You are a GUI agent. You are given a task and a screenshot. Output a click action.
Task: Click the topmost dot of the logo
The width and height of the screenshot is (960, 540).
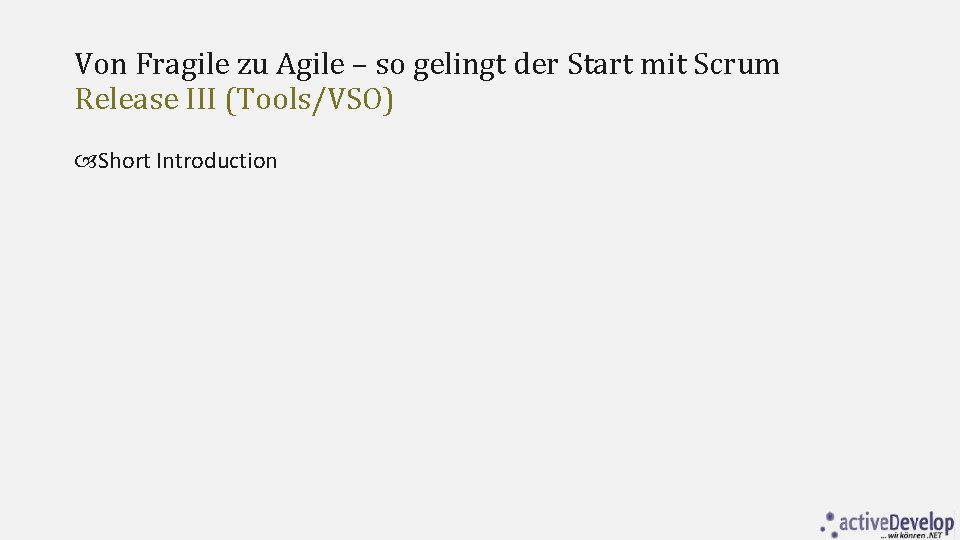coord(830,516)
